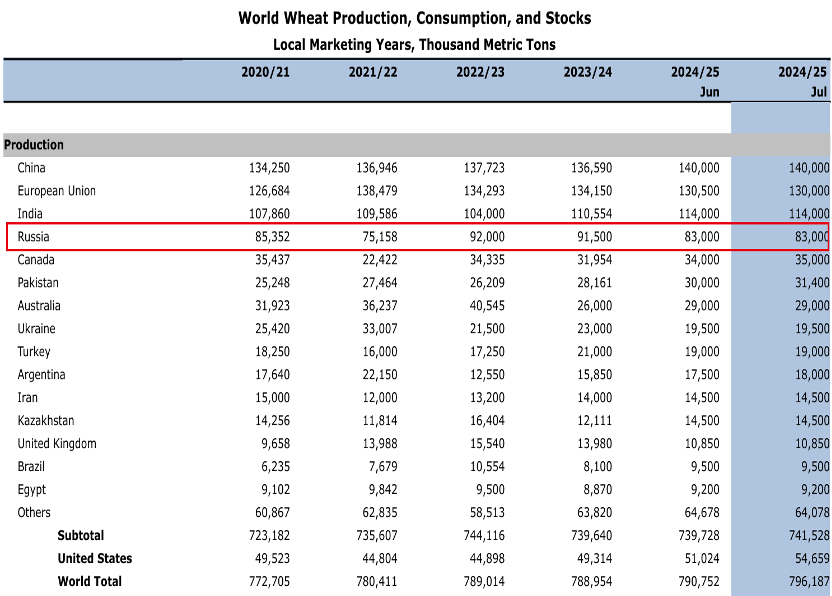The width and height of the screenshot is (832, 596).
Task: Click European Union 2021/22 value 138,479
Action: click(x=377, y=191)
